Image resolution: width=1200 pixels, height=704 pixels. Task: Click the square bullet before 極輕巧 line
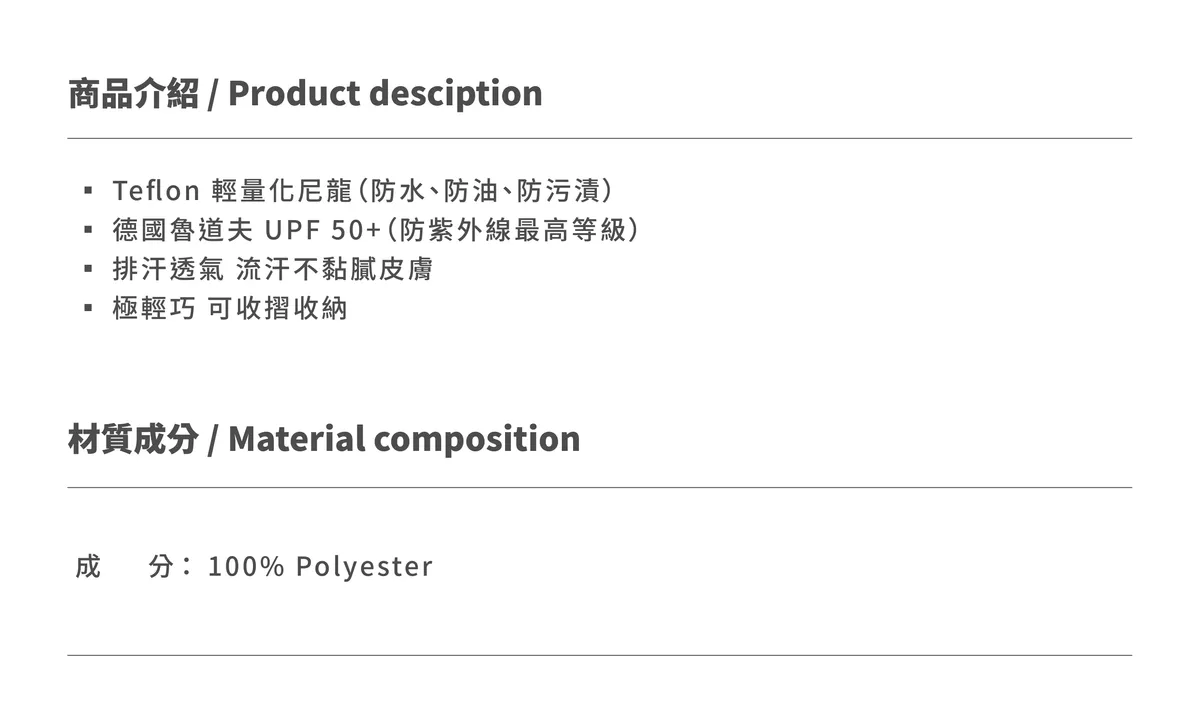88,309
